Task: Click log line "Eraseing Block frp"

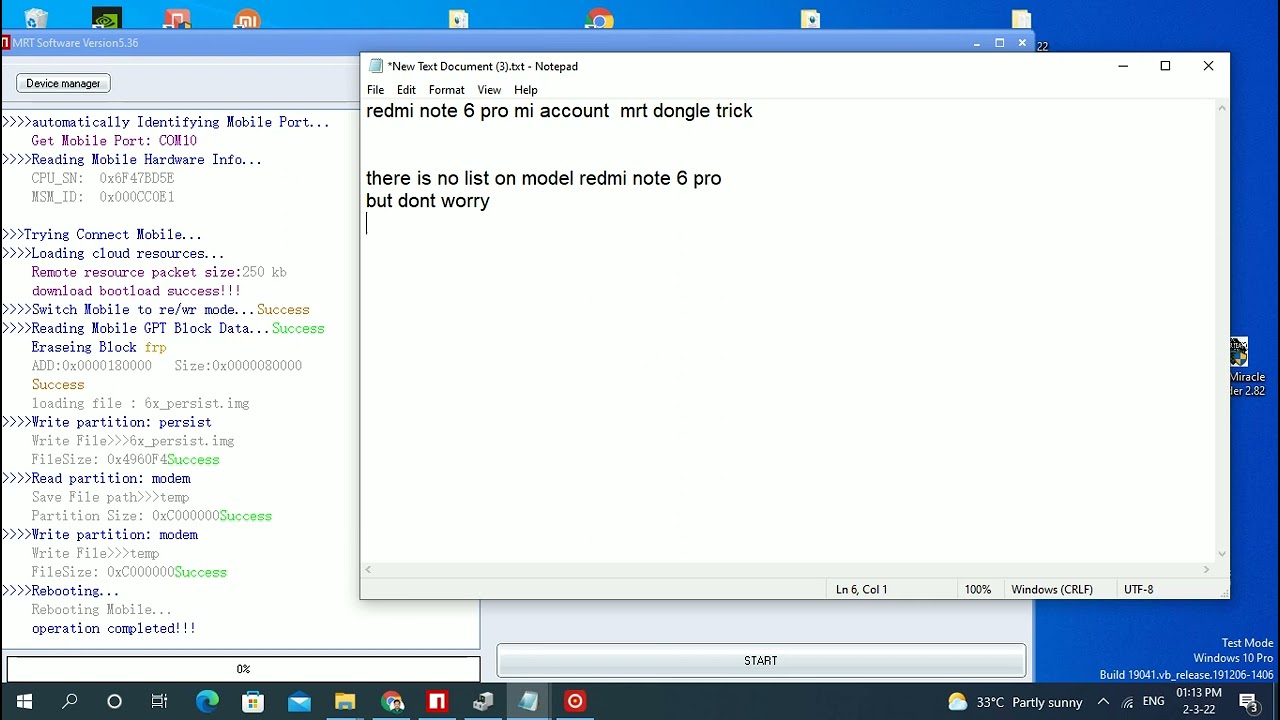Action: point(99,347)
